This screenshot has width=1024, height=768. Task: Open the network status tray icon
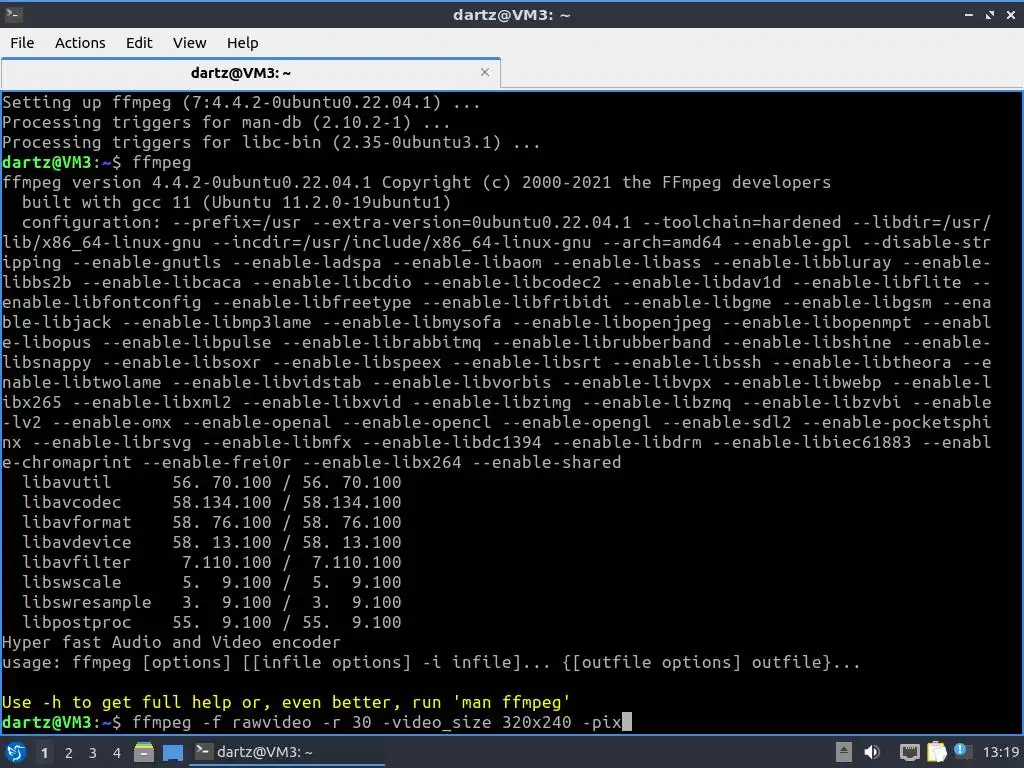tap(909, 752)
